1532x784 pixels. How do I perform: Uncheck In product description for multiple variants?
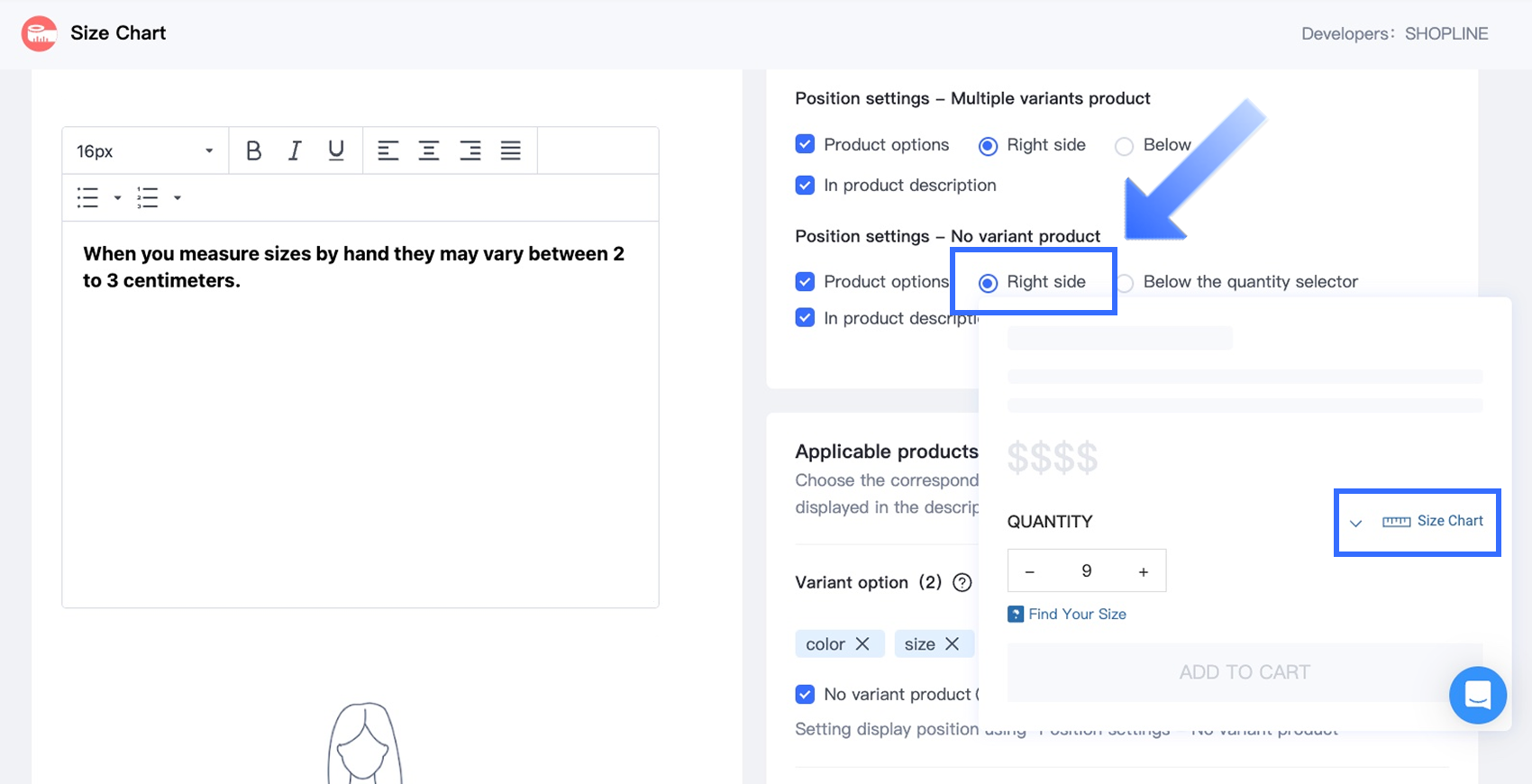pos(805,185)
